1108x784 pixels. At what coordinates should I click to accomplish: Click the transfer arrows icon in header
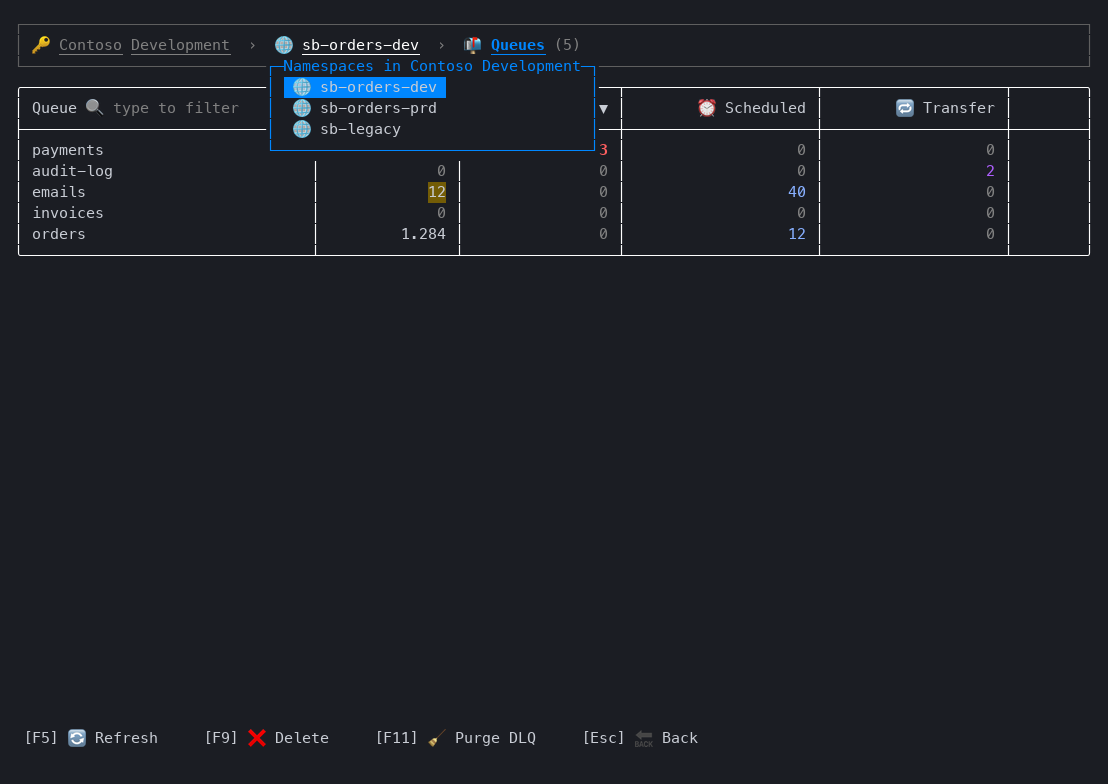coord(904,107)
